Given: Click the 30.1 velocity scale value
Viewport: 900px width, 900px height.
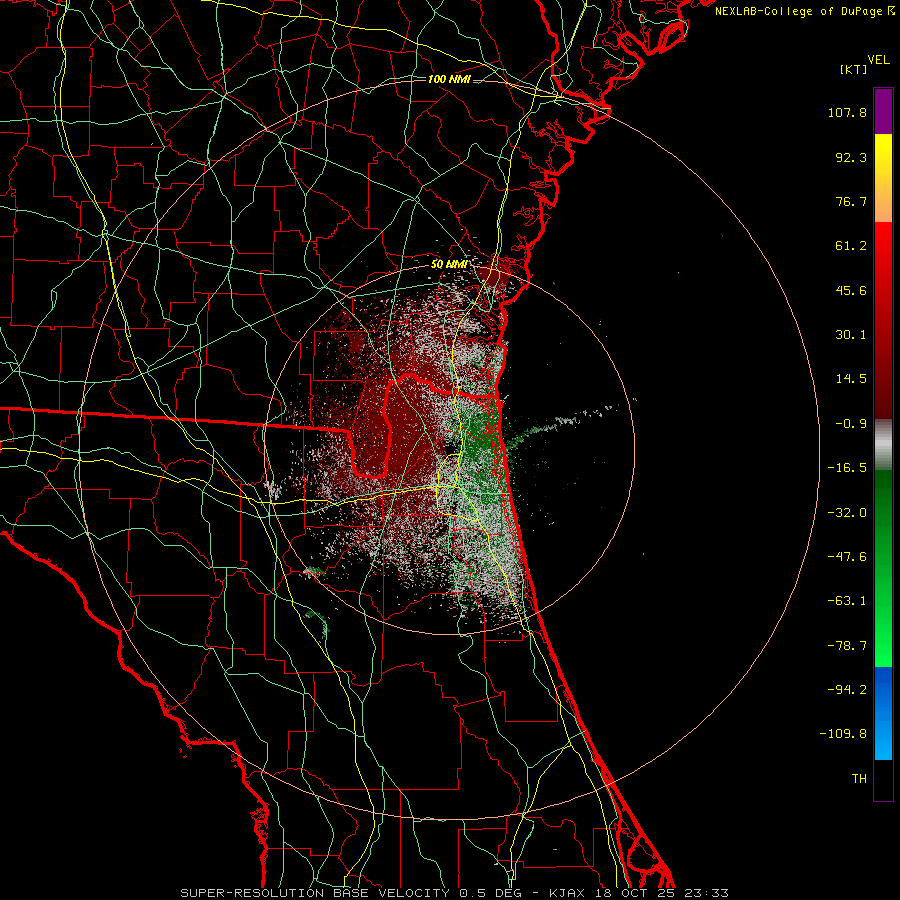Looking at the screenshot, I should pos(851,335).
